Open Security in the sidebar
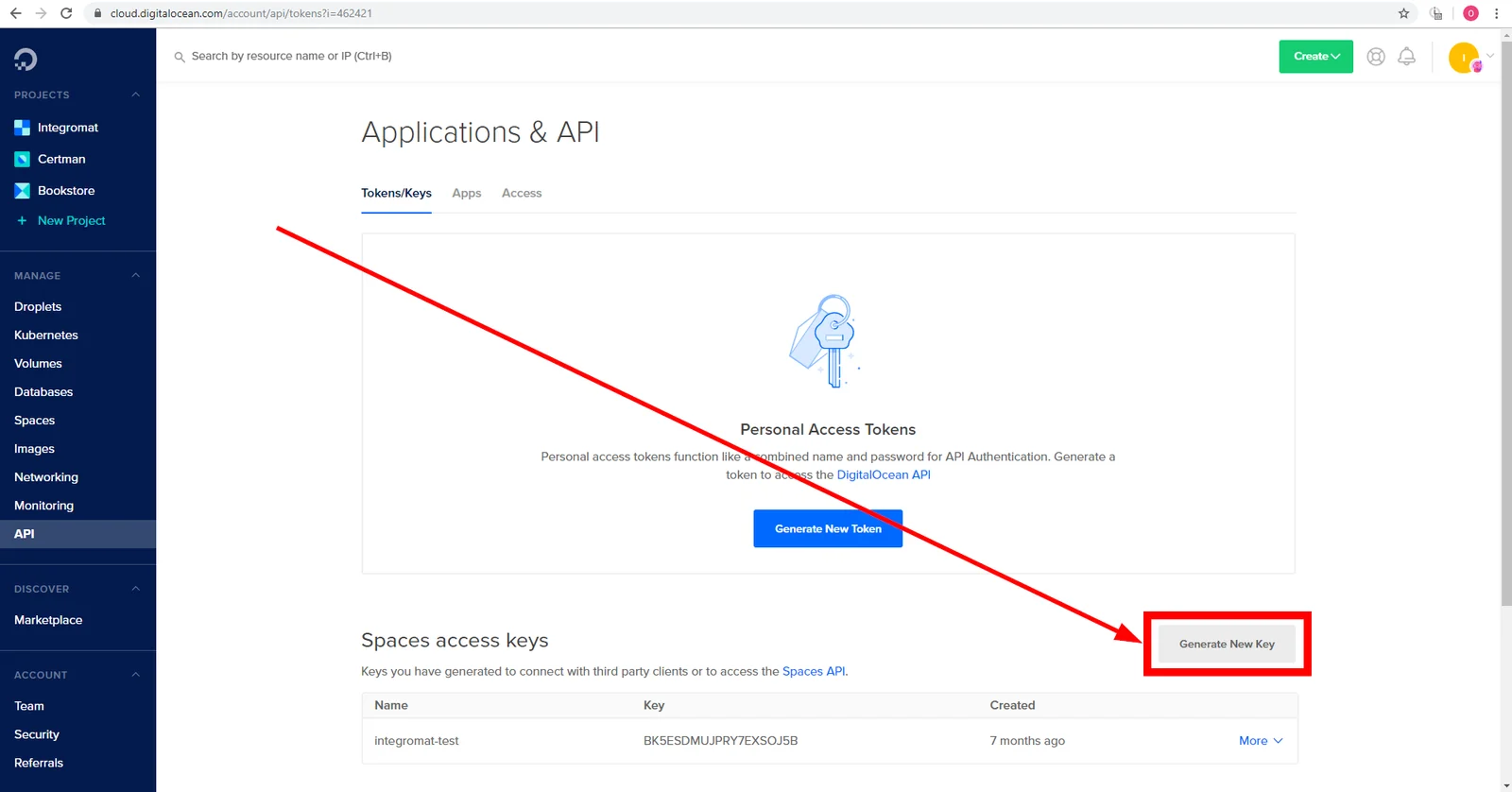This screenshot has width=1512, height=792. coord(37,734)
